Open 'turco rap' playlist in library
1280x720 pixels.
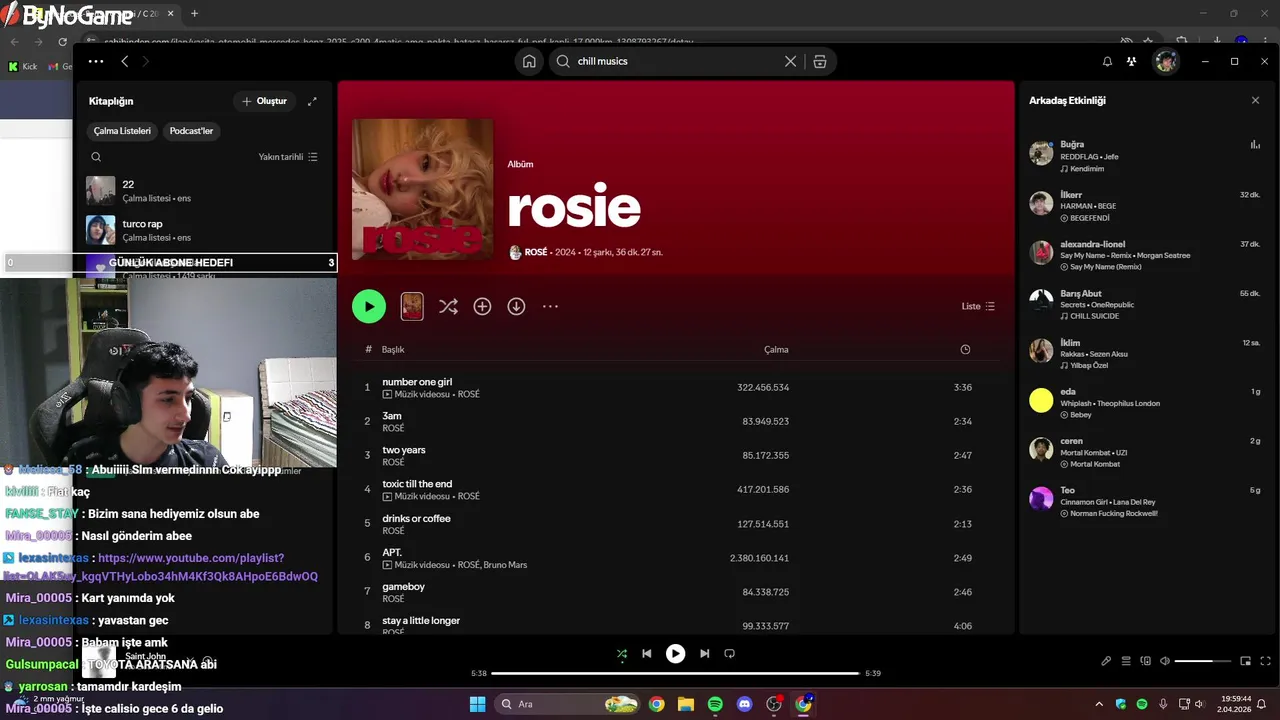[204, 230]
